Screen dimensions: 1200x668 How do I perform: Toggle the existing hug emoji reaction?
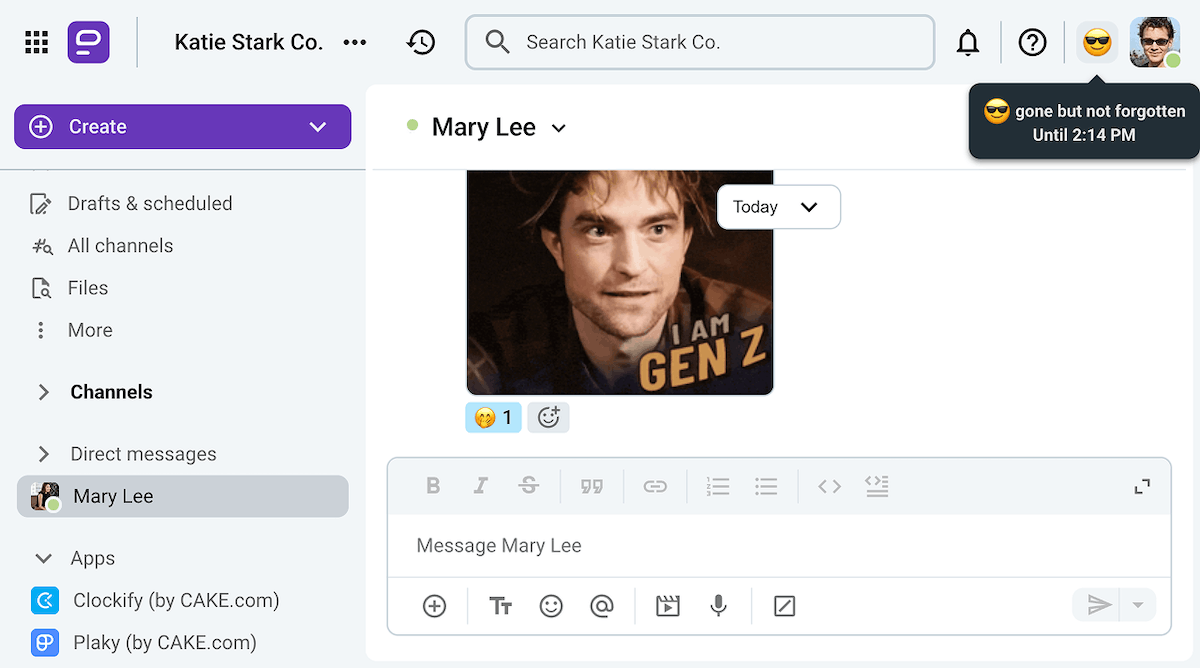point(493,417)
